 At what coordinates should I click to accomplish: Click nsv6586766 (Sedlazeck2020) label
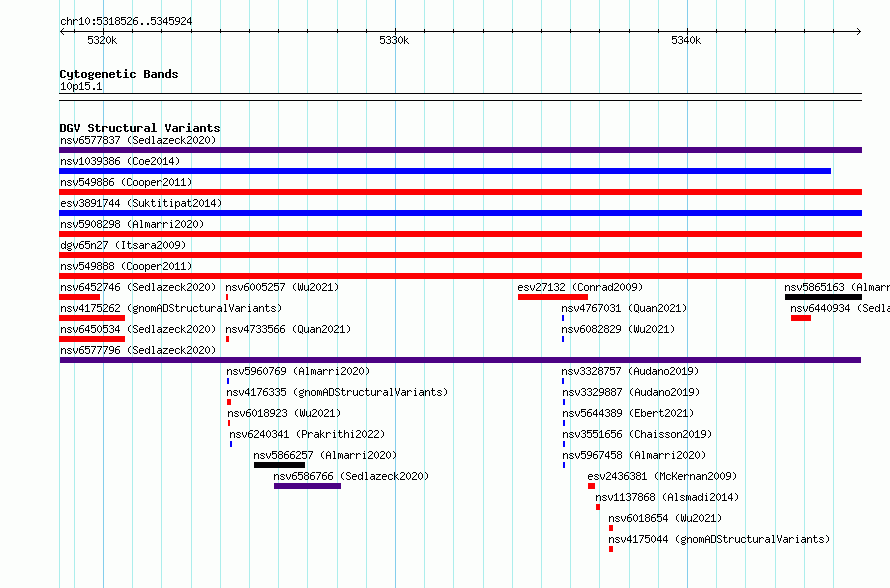pos(351,476)
